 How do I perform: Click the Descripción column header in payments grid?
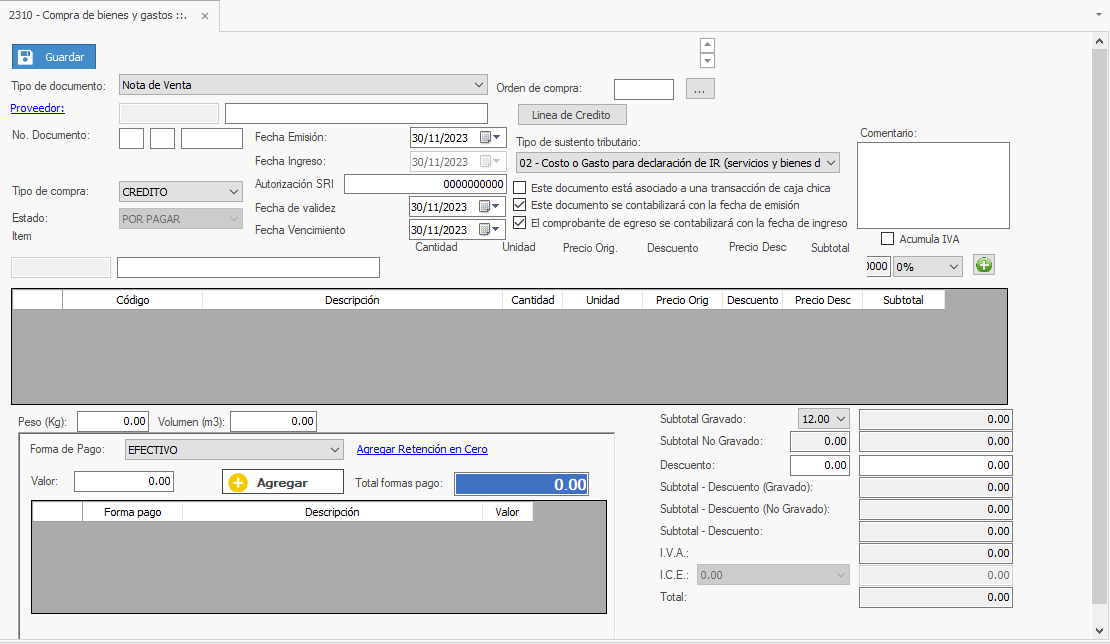[x=332, y=512]
